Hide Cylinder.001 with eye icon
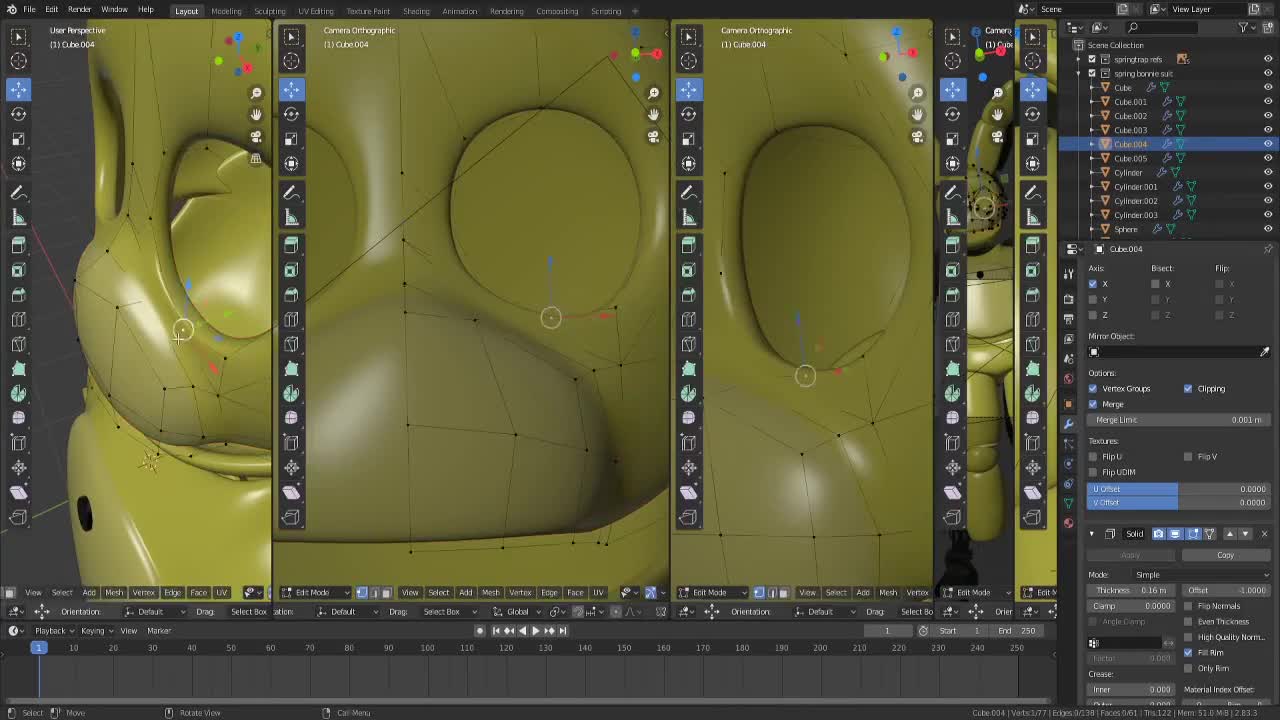The image size is (1280, 720). 1268,187
